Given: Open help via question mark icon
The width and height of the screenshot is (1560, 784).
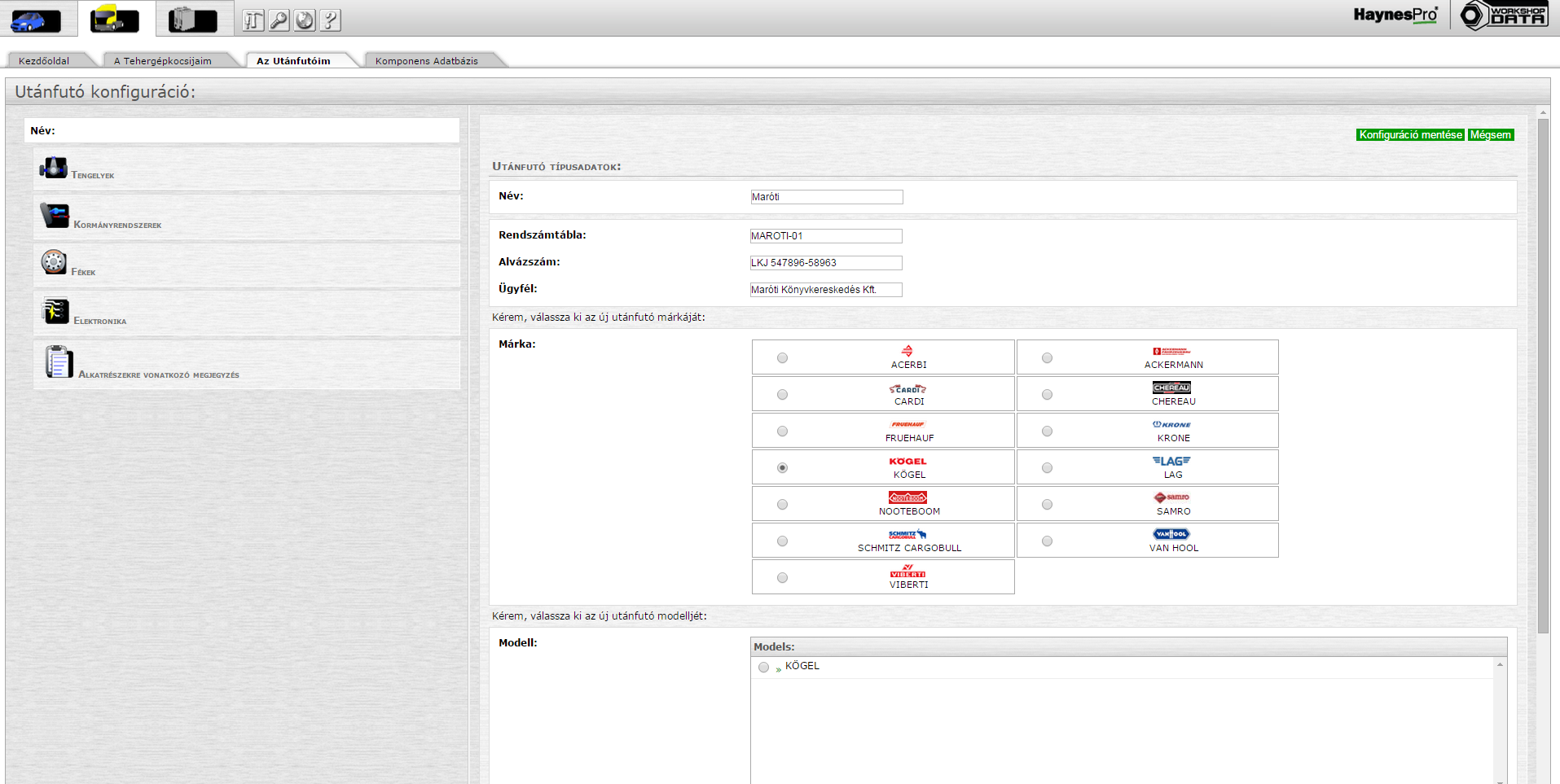Looking at the screenshot, I should point(330,20).
